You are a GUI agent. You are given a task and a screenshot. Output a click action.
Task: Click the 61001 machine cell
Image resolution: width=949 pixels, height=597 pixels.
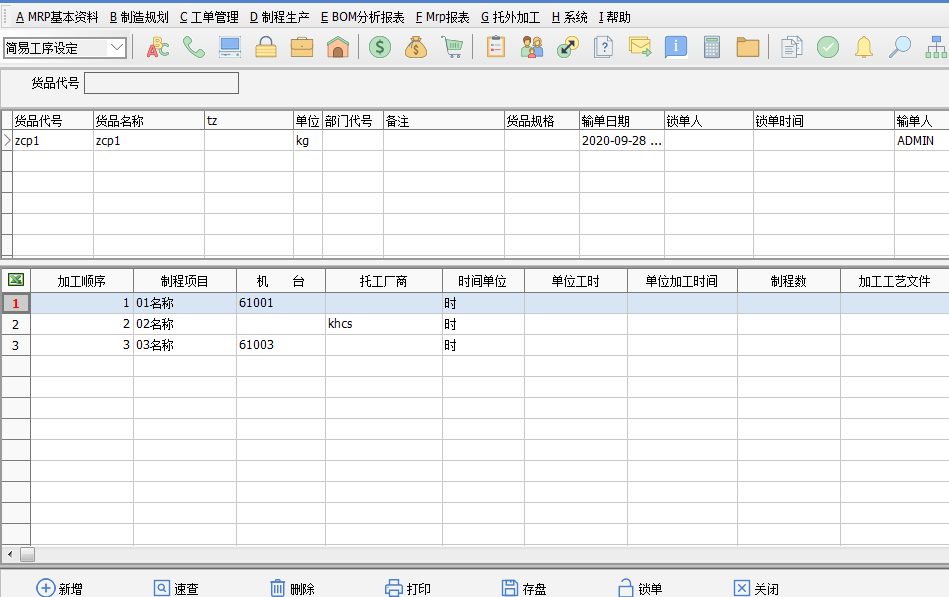click(x=281, y=303)
